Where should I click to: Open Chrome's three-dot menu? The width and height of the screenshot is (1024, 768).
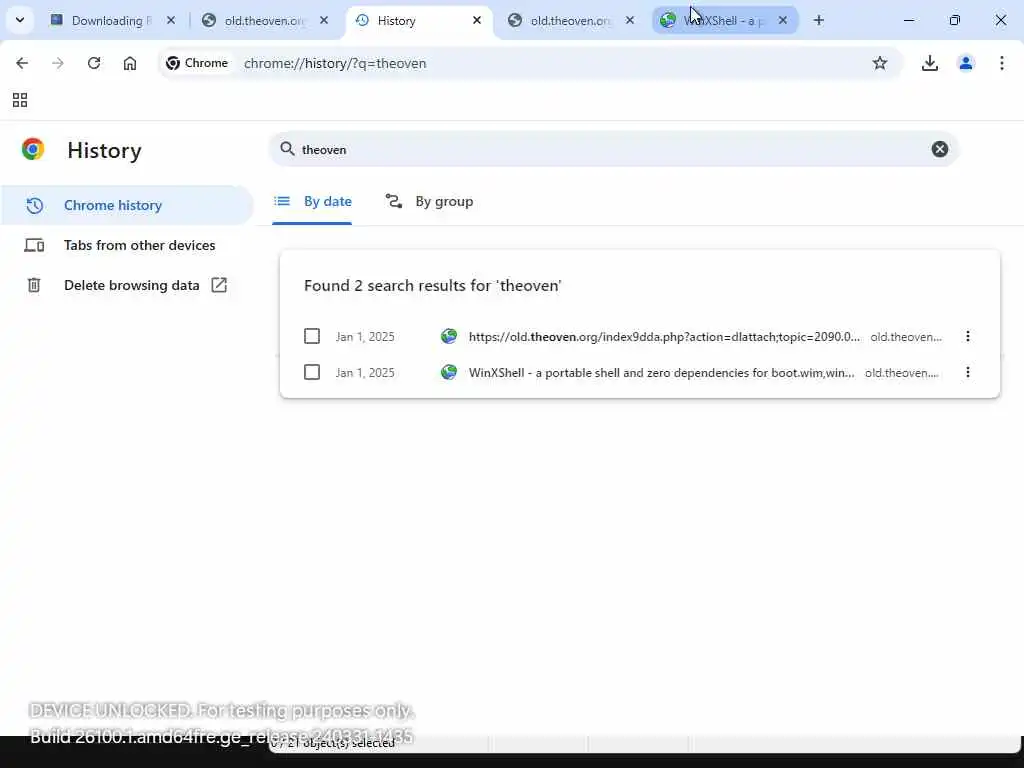(1001, 63)
